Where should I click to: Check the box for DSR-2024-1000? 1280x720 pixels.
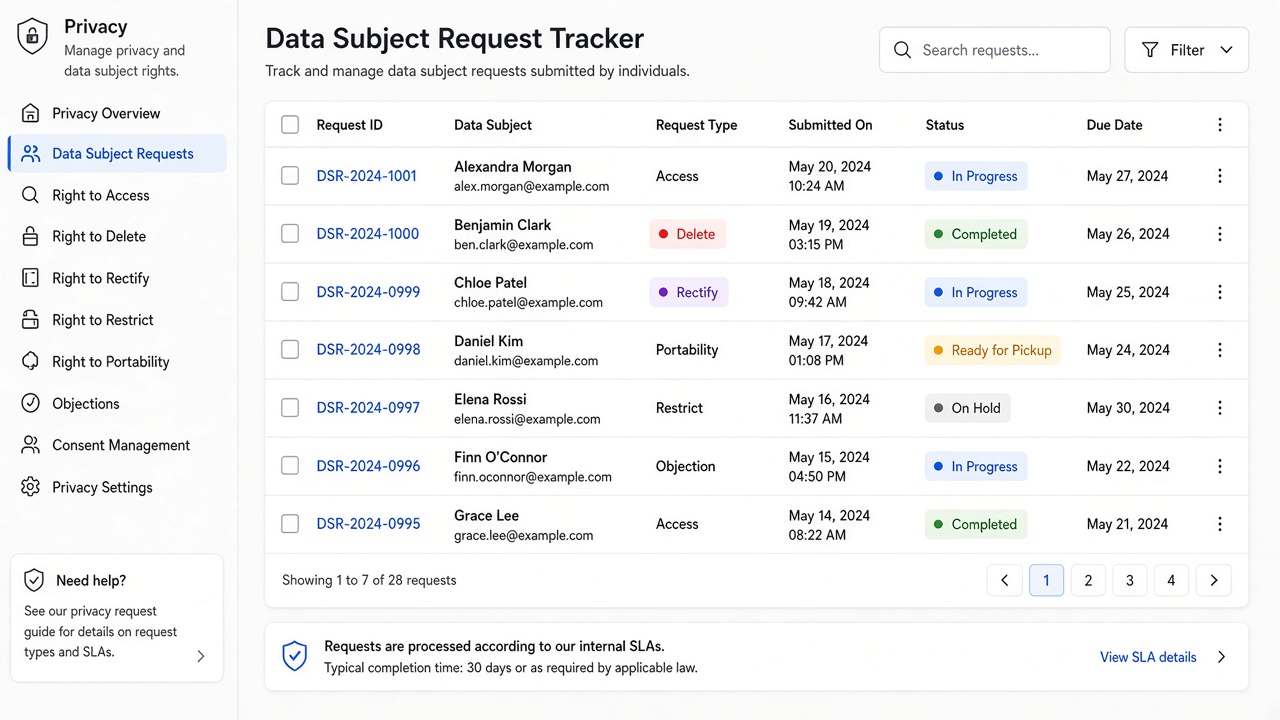290,234
